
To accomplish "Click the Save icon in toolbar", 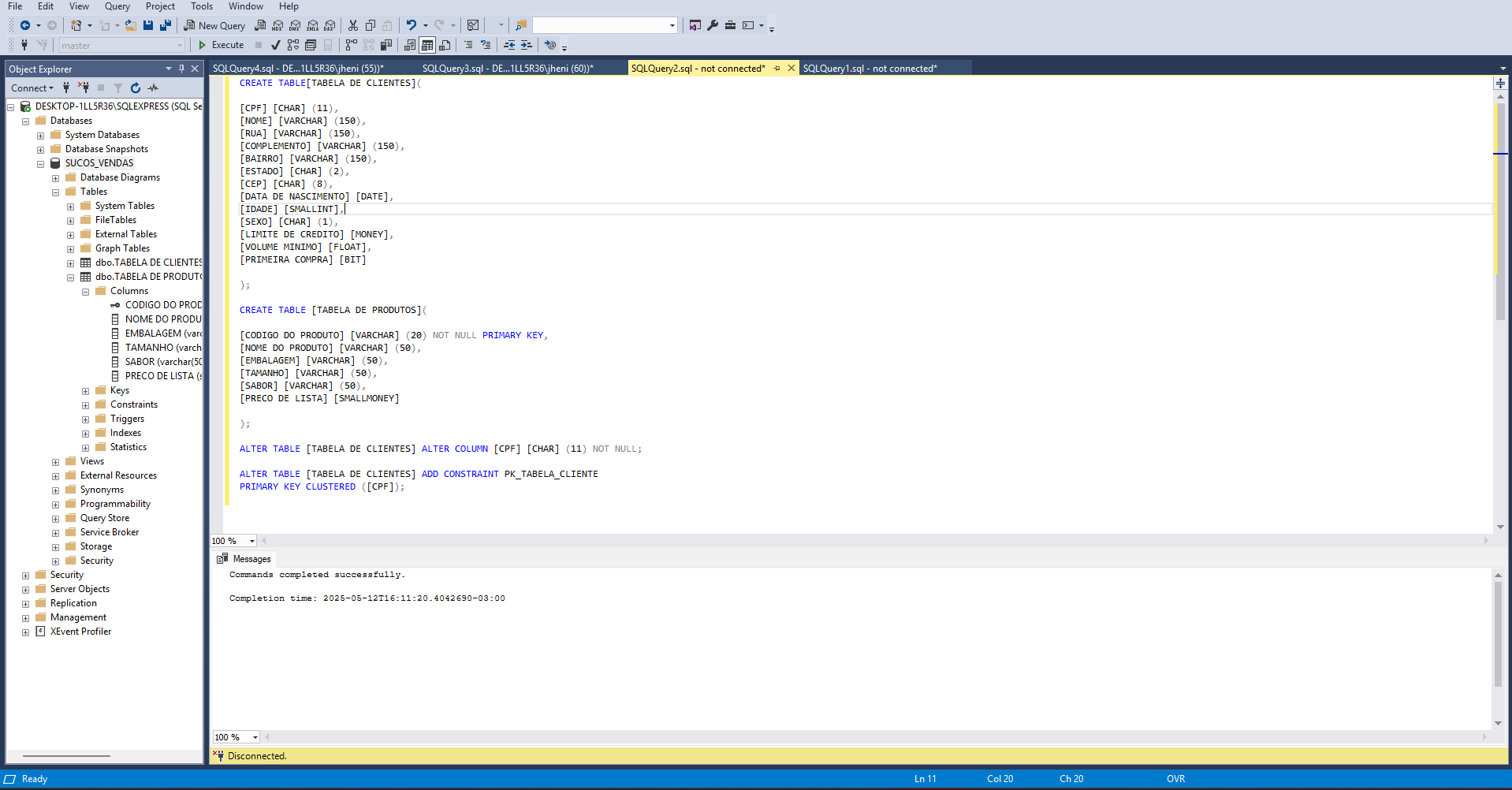I will pyautogui.click(x=148, y=25).
